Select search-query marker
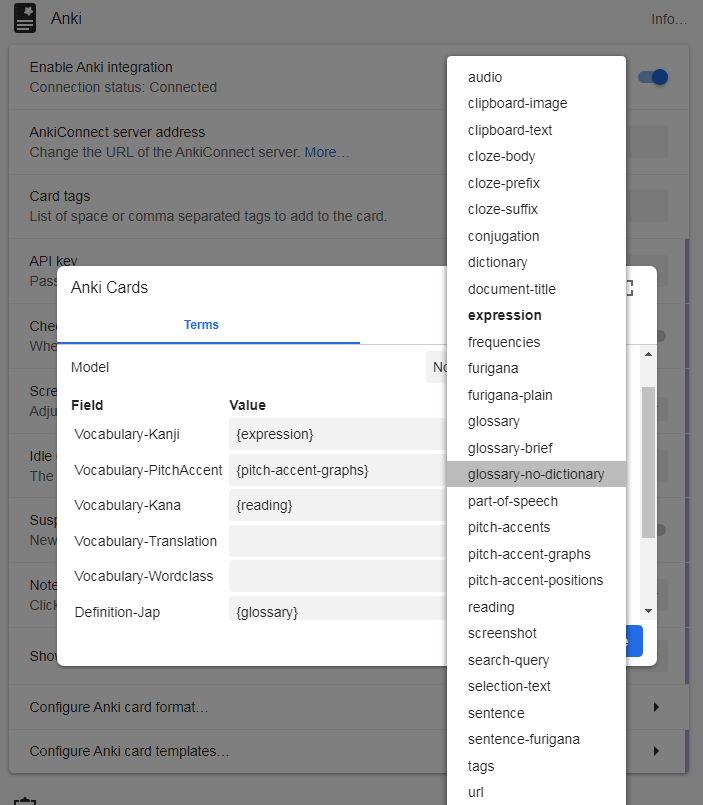 tap(536, 660)
